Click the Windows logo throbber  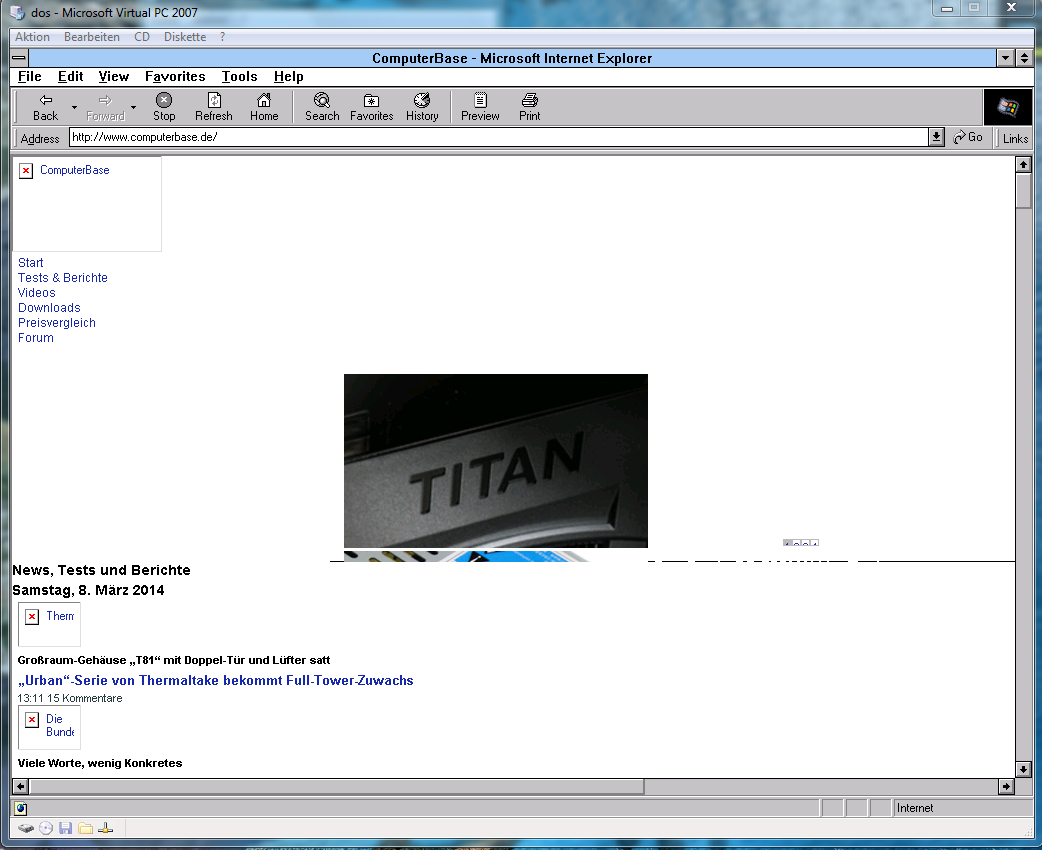click(x=1007, y=107)
